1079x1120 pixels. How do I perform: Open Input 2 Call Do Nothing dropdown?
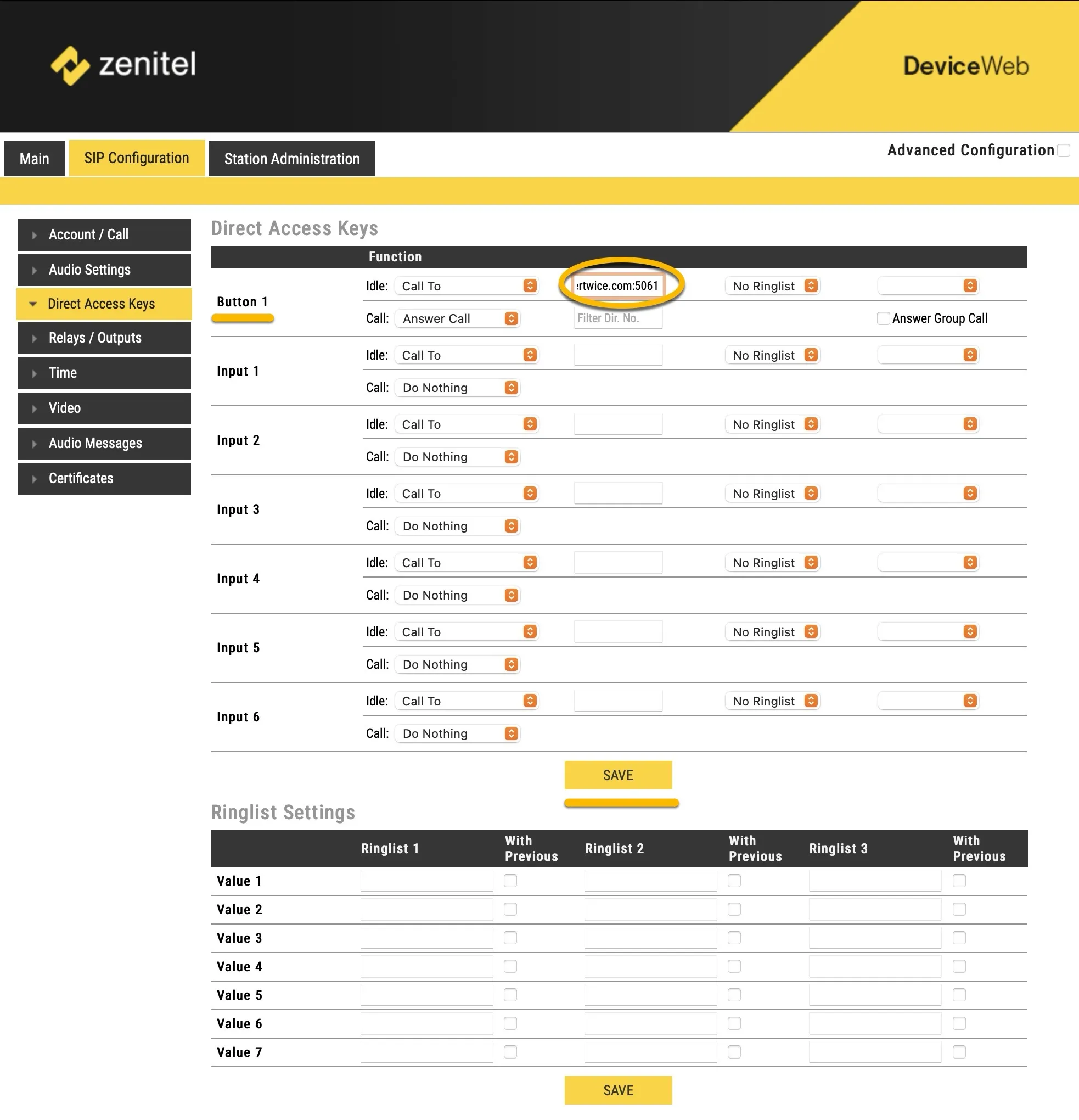pyautogui.click(x=457, y=457)
